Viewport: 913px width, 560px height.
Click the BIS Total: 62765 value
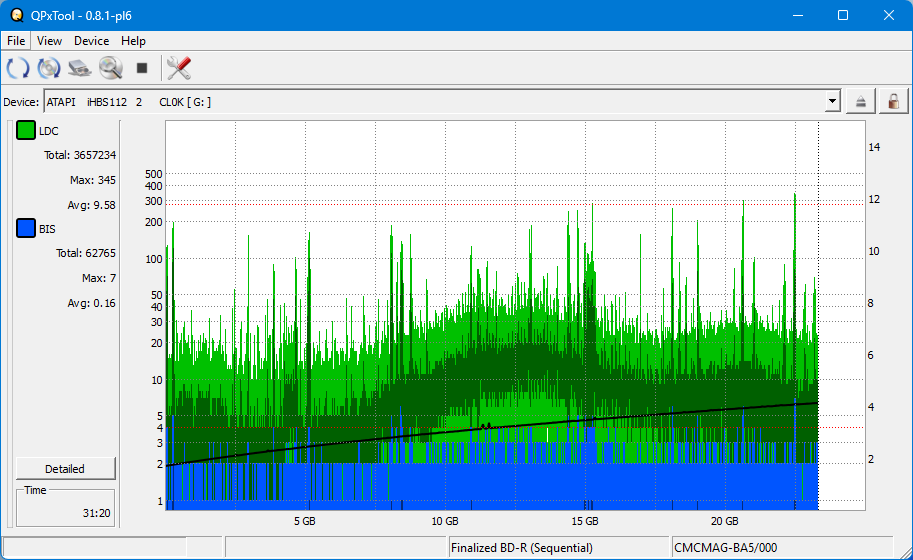click(86, 253)
